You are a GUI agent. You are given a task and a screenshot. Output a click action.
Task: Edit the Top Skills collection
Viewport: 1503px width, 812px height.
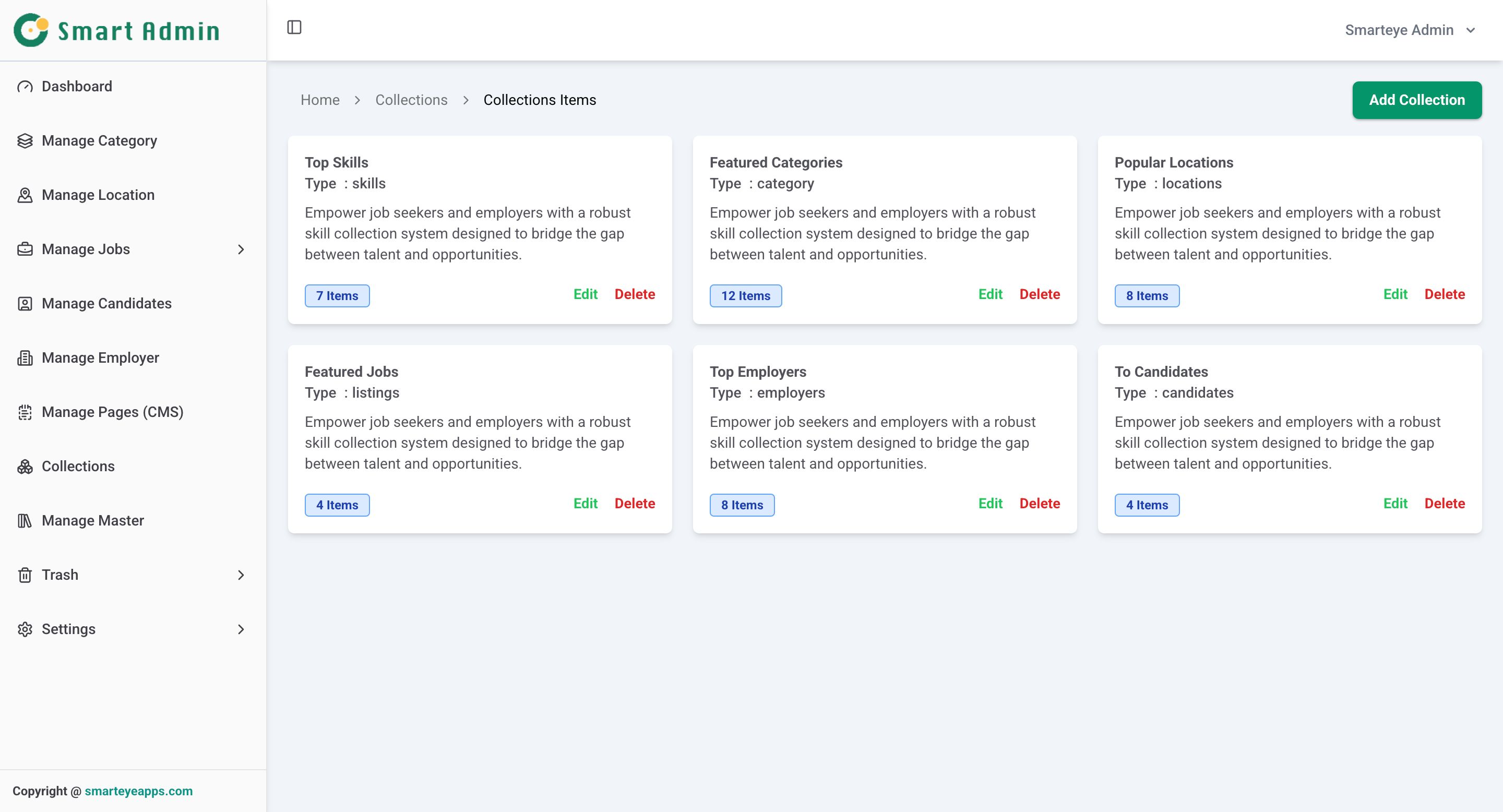point(585,294)
